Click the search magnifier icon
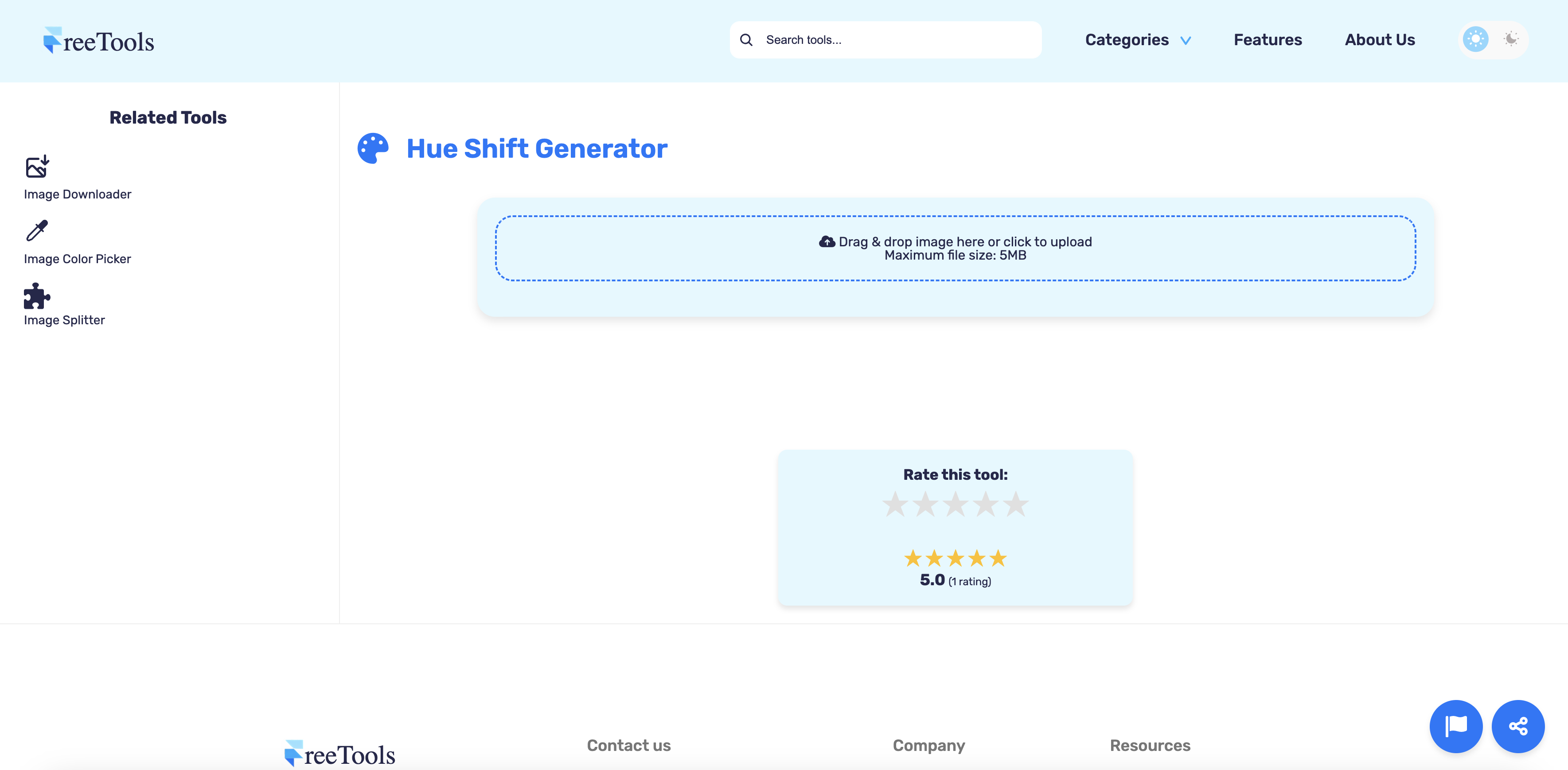The width and height of the screenshot is (1568, 770). [x=745, y=39]
